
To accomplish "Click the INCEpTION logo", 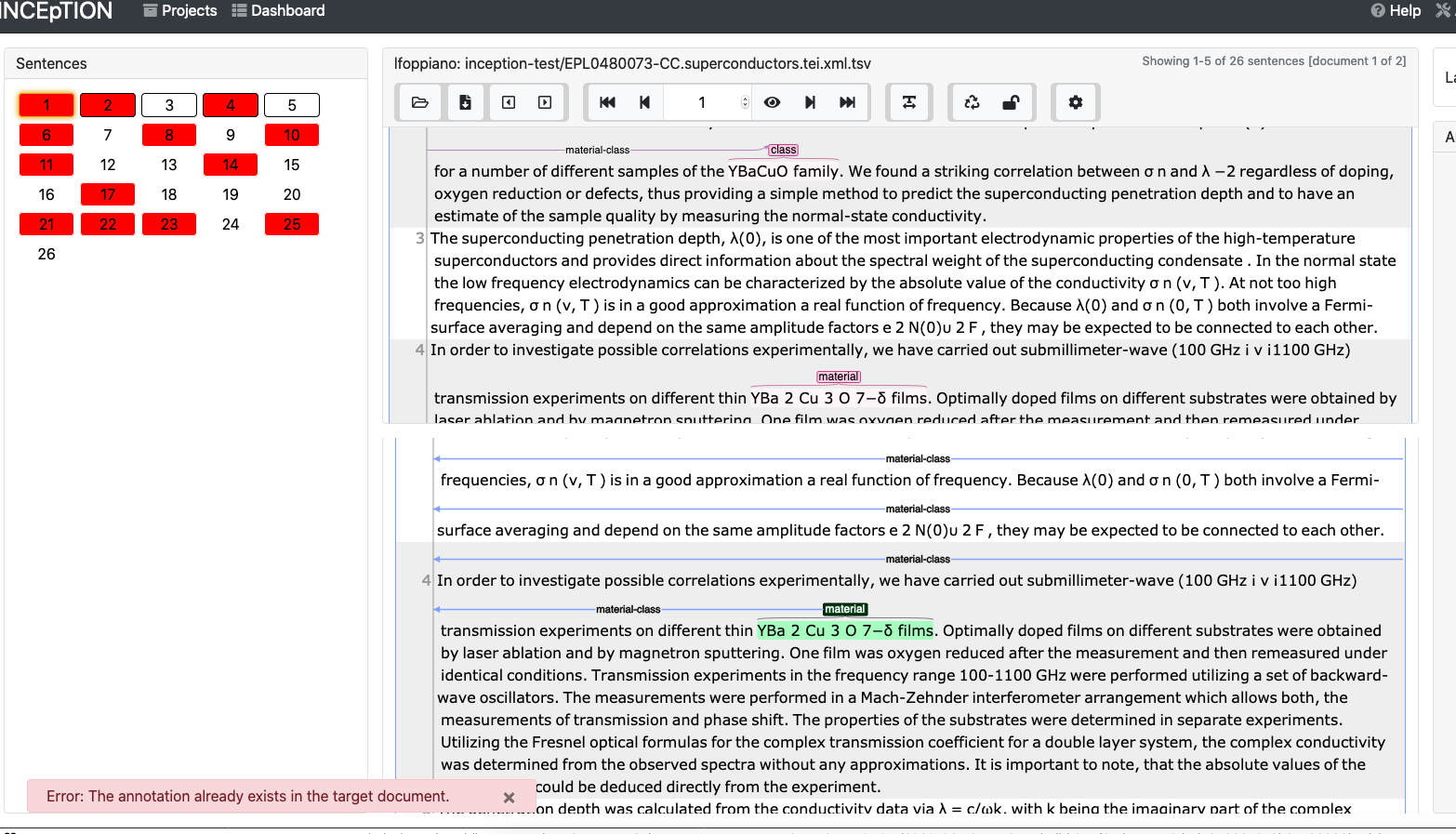I will 56,10.
